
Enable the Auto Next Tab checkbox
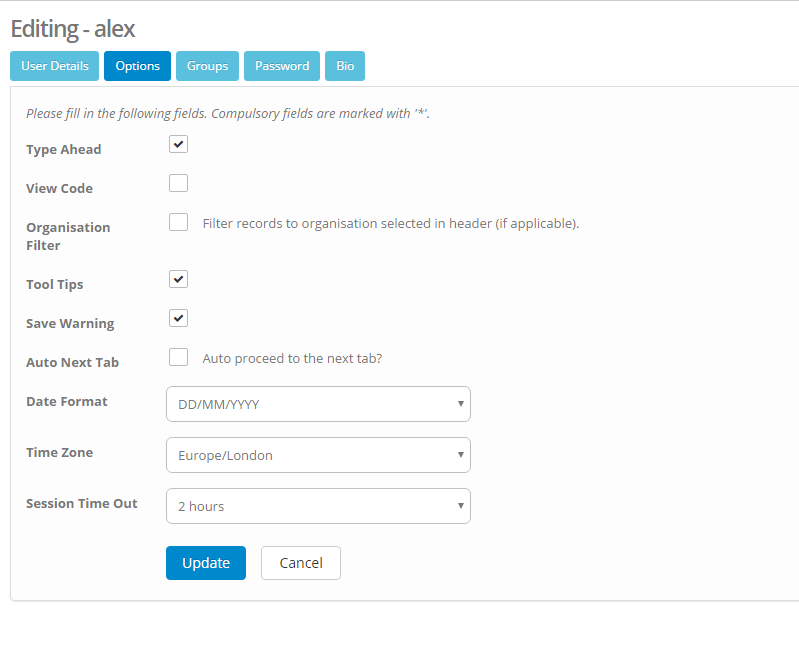tap(178, 357)
